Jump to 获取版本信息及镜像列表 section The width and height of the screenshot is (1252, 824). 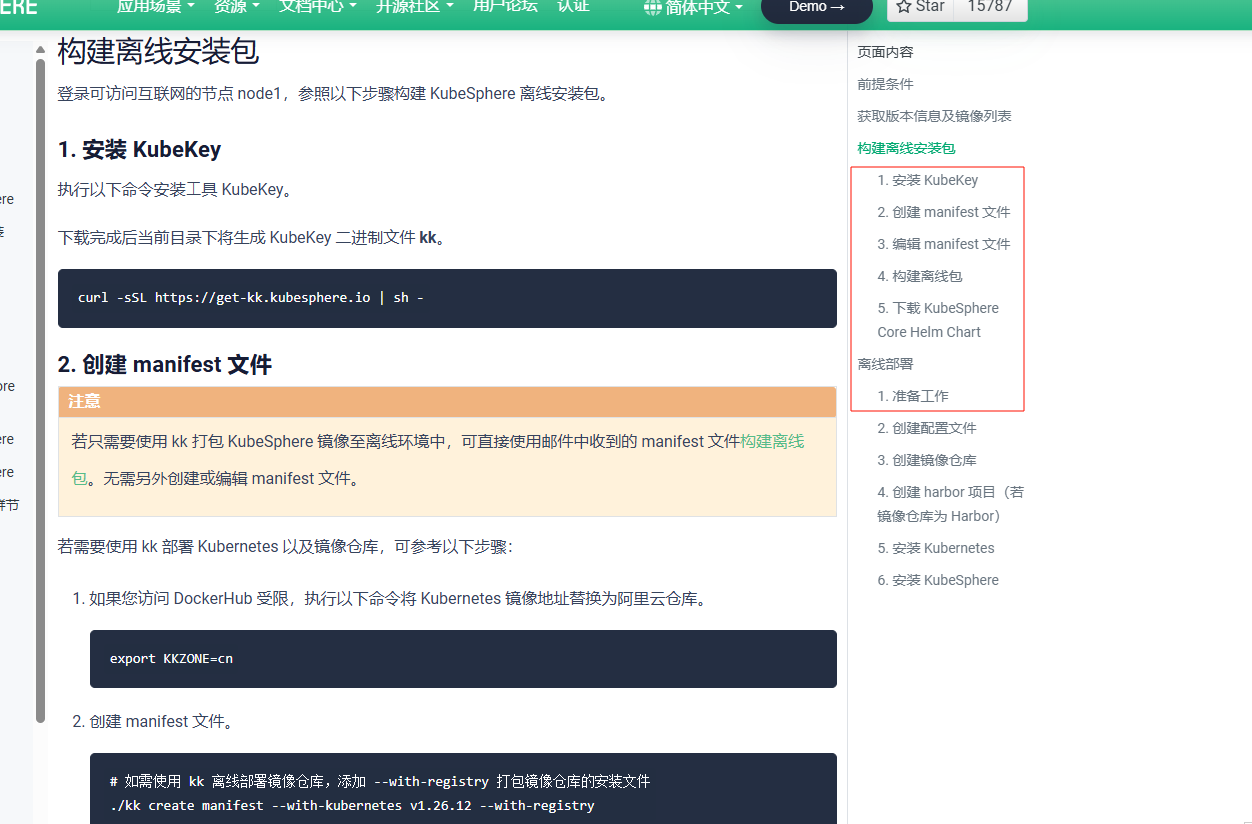point(934,116)
